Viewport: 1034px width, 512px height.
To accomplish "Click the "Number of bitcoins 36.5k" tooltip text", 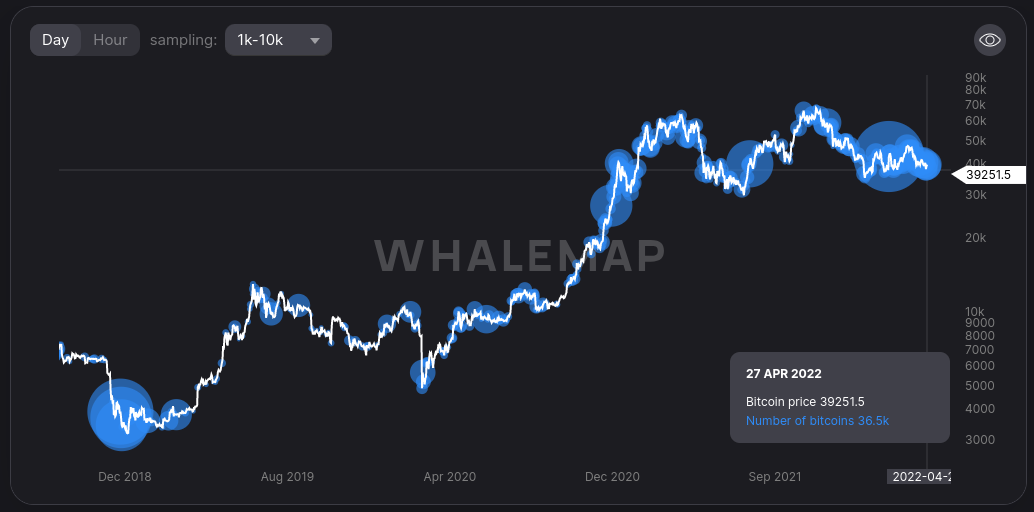I will 817,421.
